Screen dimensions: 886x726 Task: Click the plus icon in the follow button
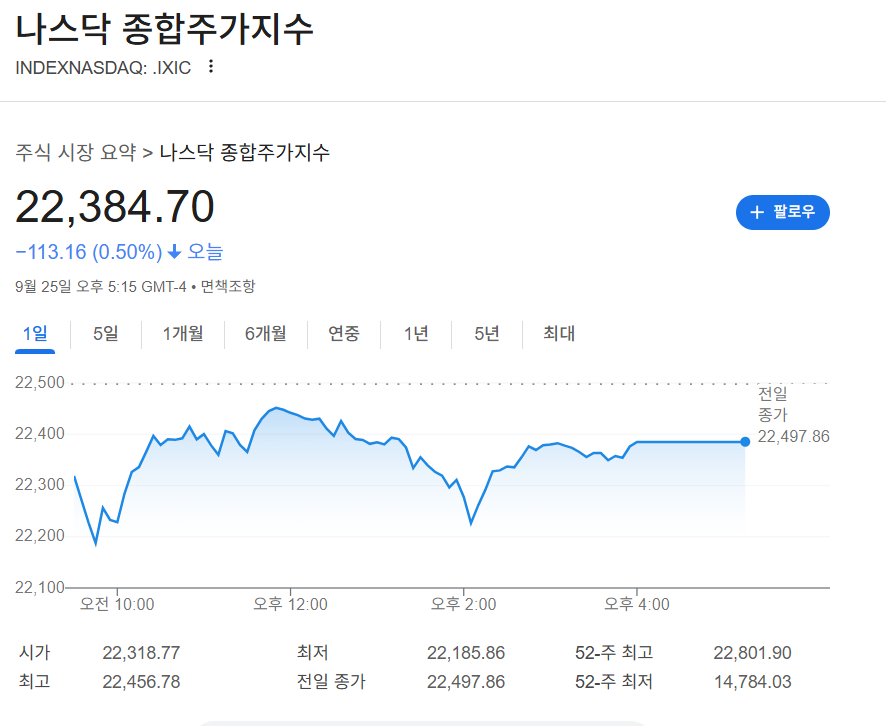[x=757, y=212]
